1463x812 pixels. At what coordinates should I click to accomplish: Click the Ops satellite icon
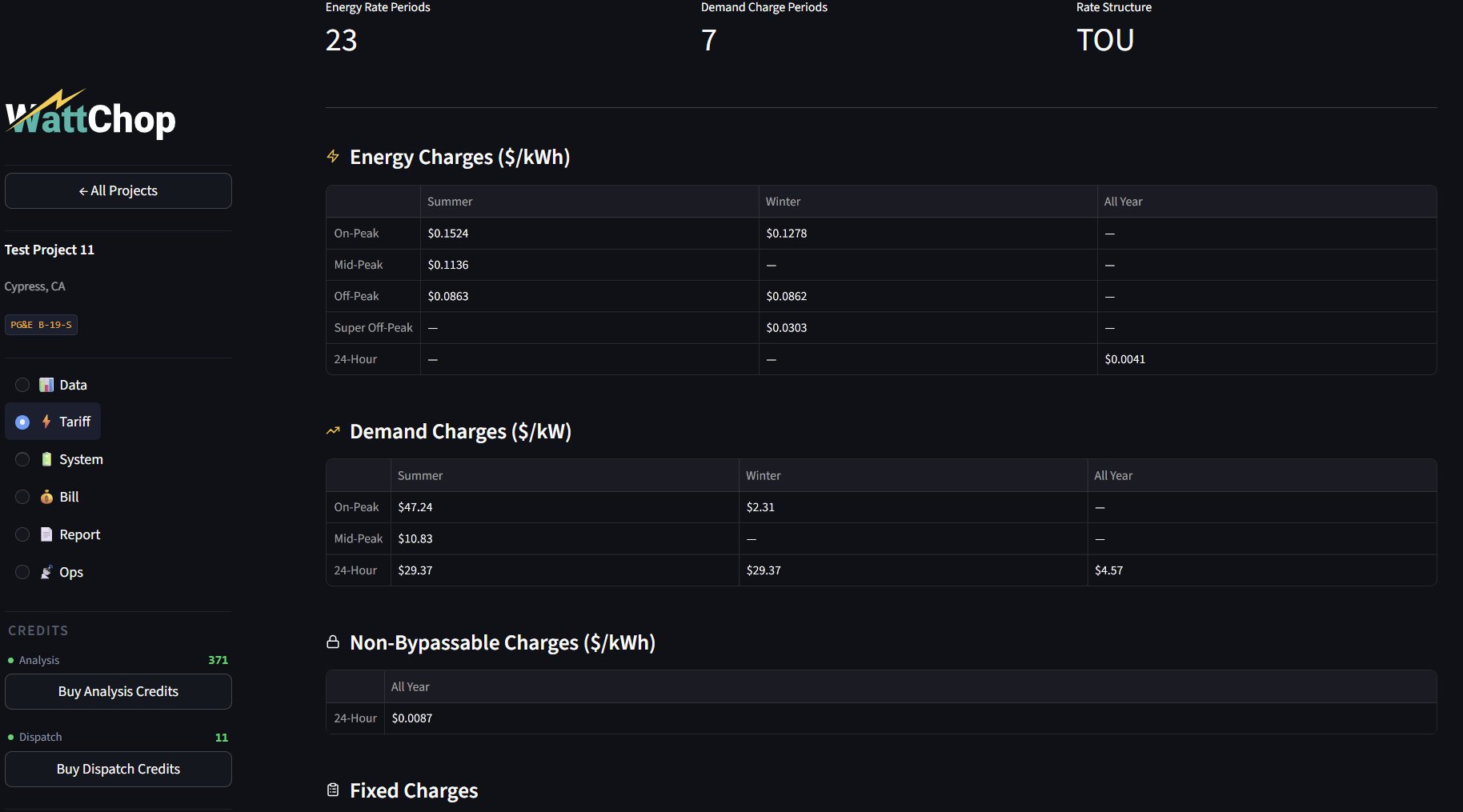pos(46,572)
